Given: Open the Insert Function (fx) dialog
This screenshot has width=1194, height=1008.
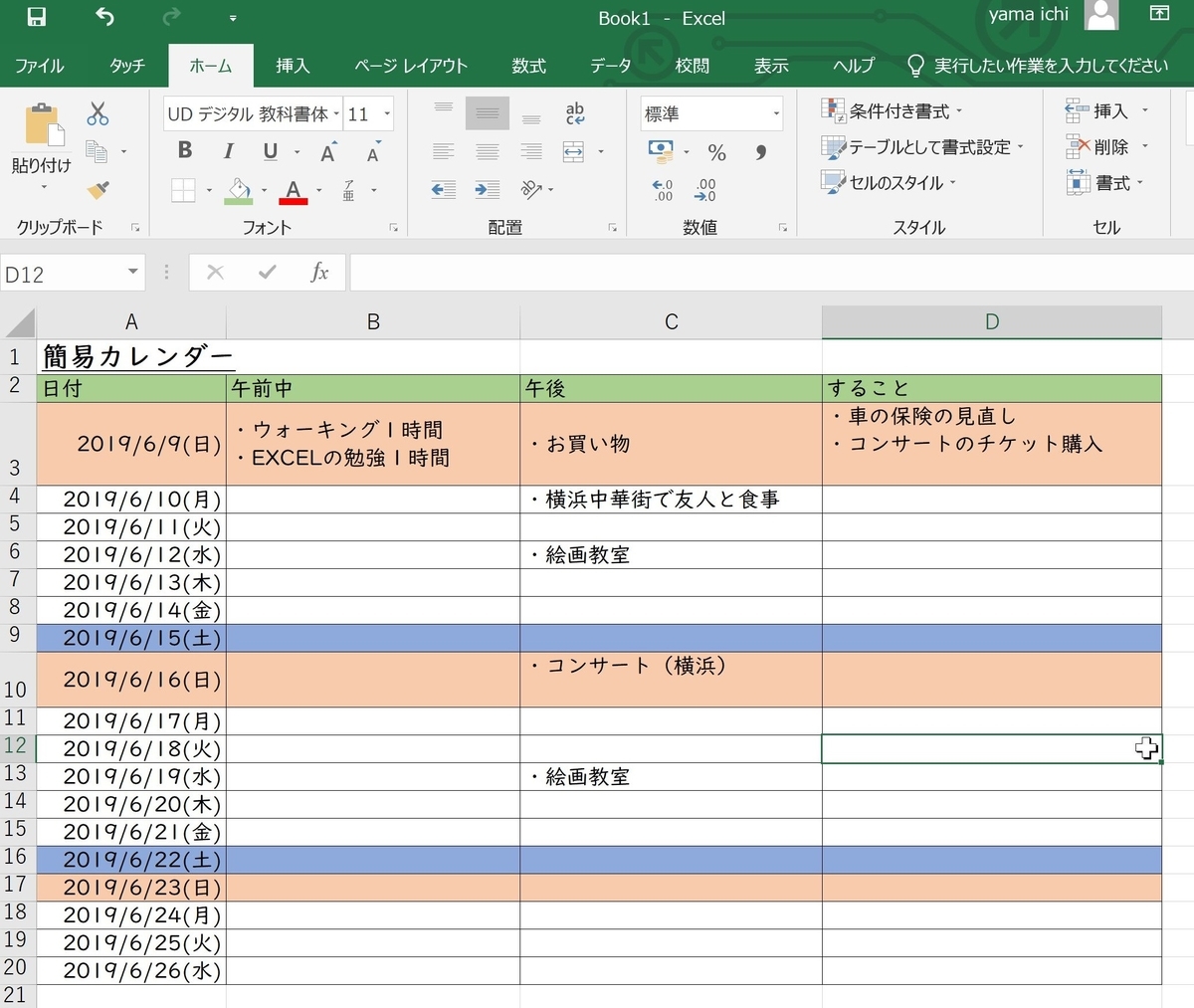Looking at the screenshot, I should 320,272.
